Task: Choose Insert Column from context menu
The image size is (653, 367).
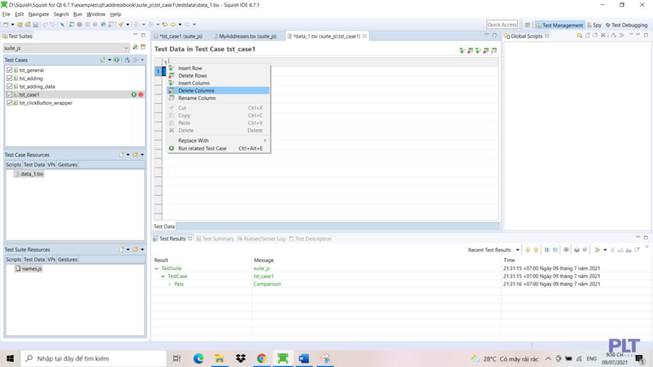Action: pos(218,83)
